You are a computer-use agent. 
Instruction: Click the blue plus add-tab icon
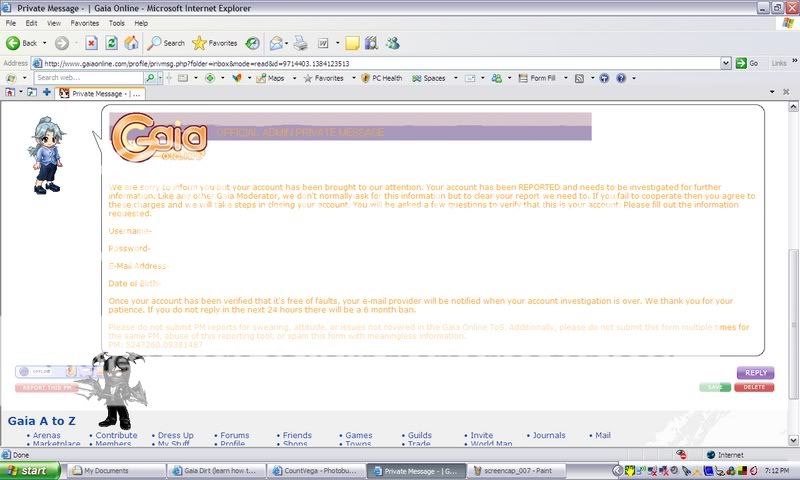tap(46, 92)
